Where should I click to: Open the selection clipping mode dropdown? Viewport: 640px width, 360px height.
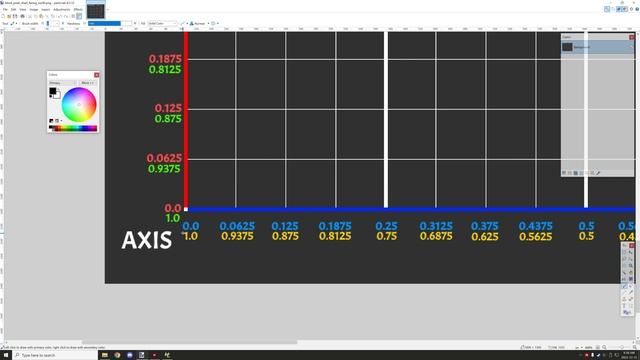point(215,23)
